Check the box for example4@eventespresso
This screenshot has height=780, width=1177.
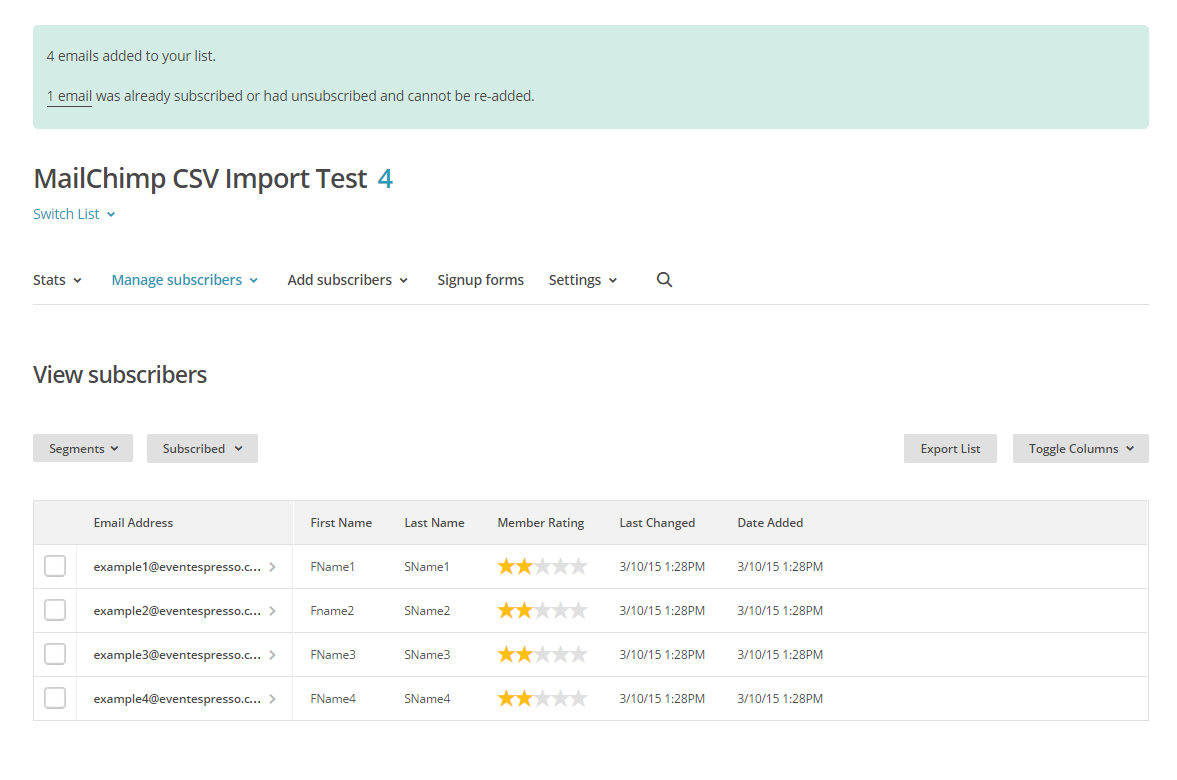(x=55, y=698)
